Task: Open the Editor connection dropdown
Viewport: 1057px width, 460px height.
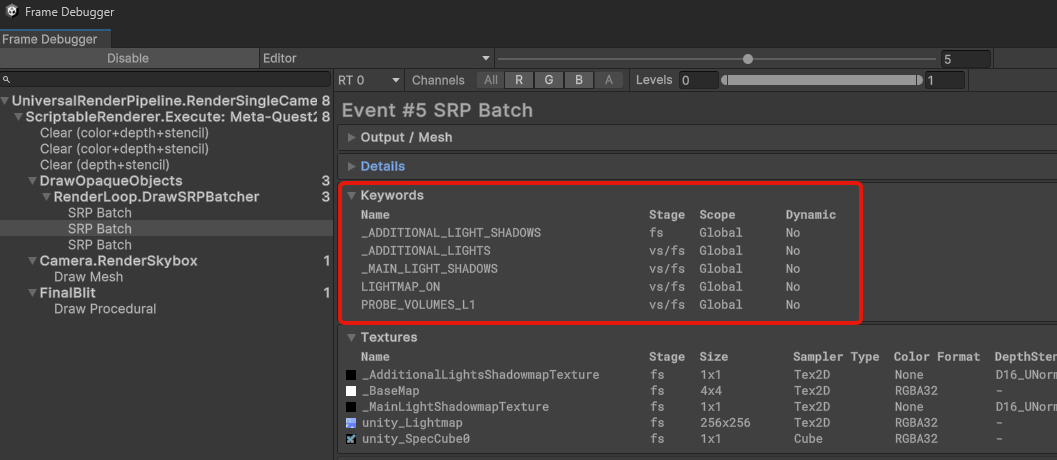Action: [x=376, y=58]
